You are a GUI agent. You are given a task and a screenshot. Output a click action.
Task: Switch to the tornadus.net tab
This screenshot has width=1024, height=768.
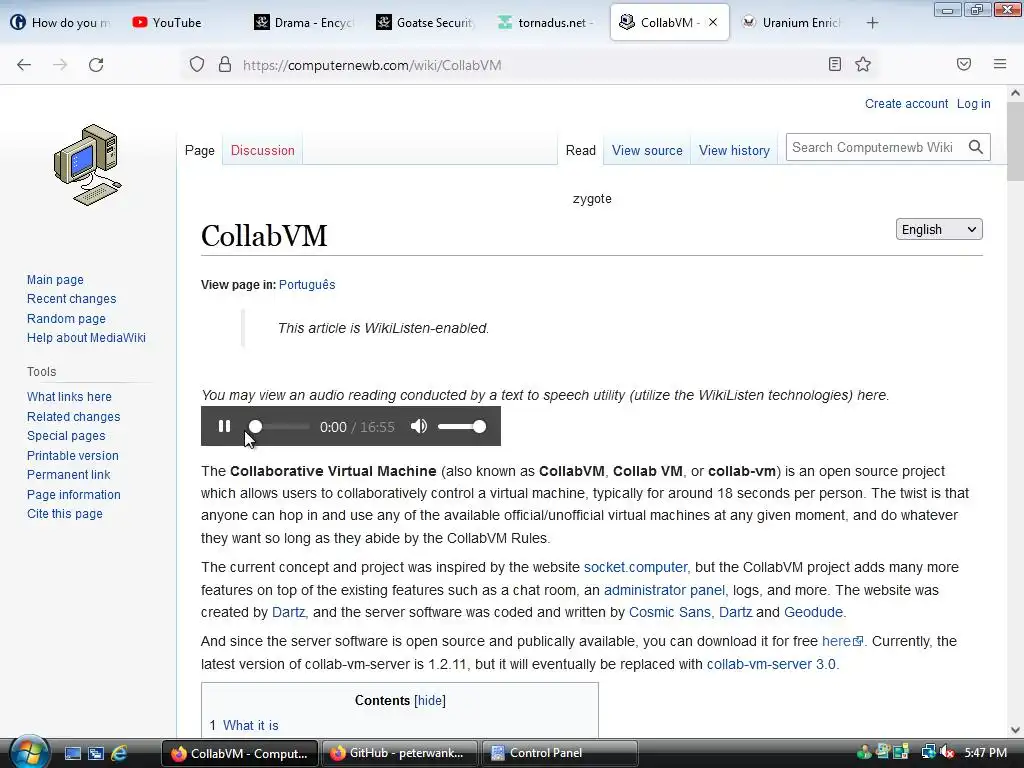(x=547, y=23)
